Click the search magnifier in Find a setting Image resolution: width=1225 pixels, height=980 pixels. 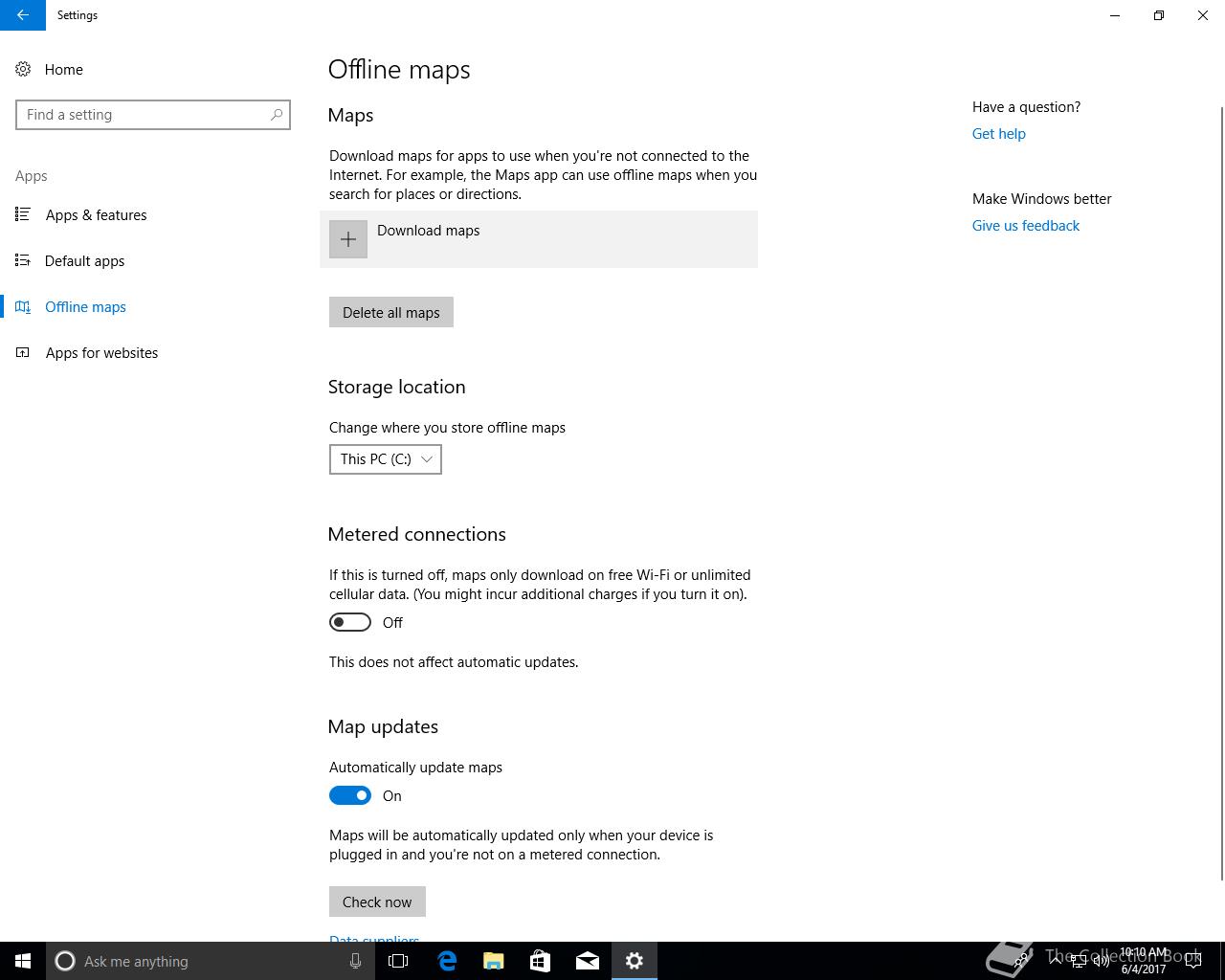coord(277,115)
